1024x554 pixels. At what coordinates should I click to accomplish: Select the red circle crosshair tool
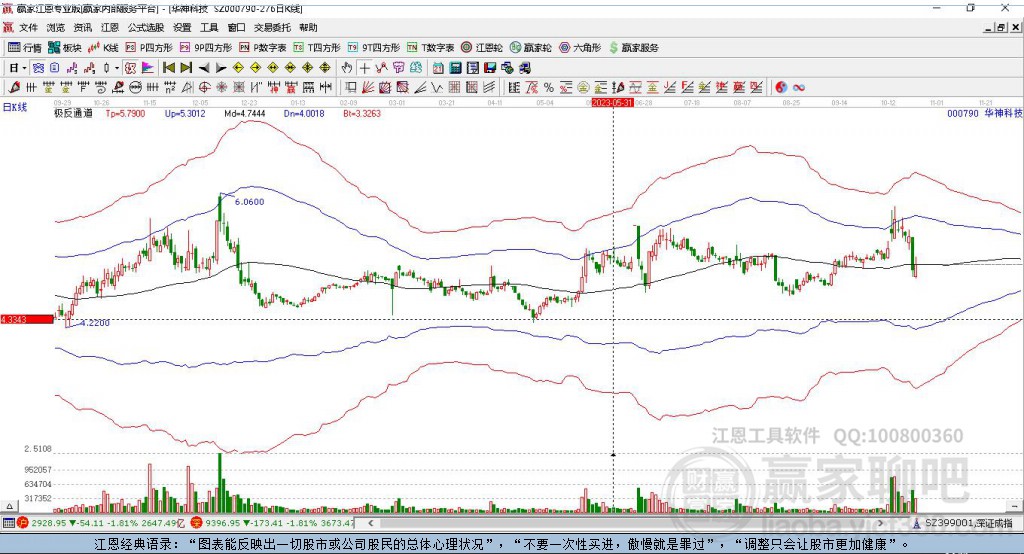click(x=204, y=87)
